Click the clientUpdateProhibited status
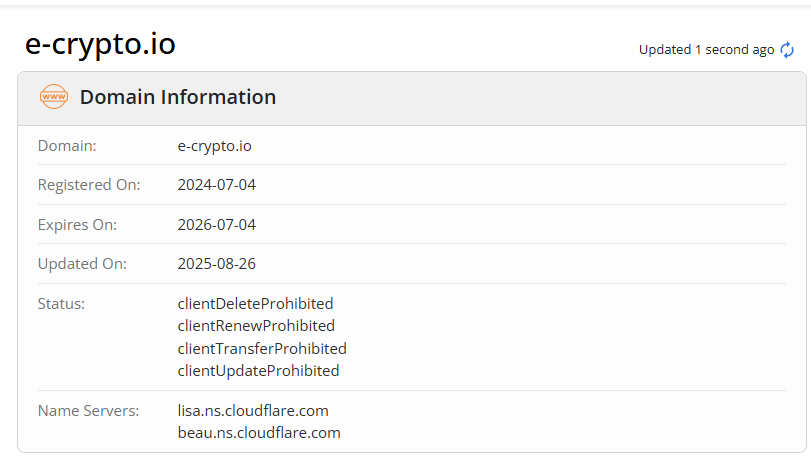This screenshot has height=459, width=811. (258, 371)
